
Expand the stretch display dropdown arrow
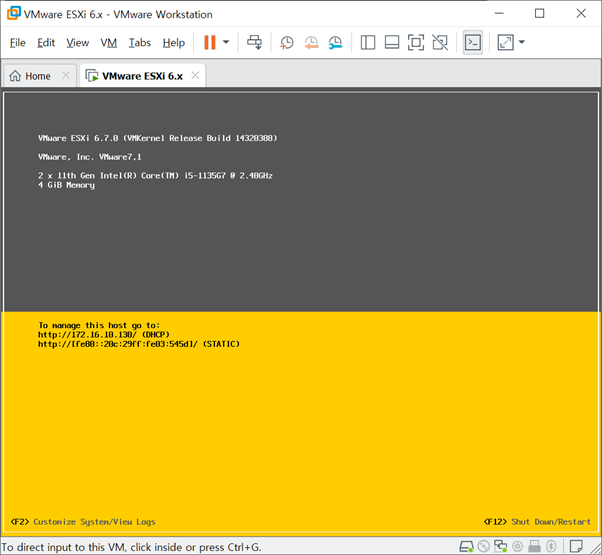coord(521,42)
